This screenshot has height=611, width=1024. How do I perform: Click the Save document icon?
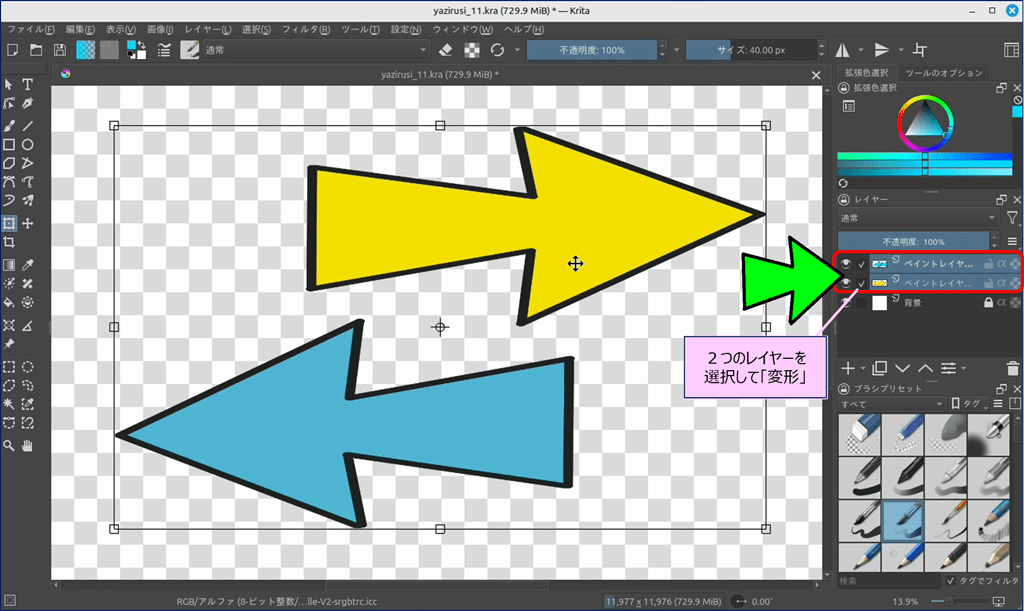(x=60, y=50)
